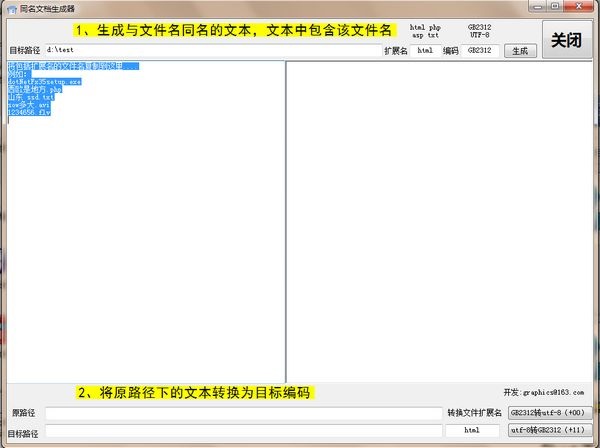This screenshot has width=600, height=448.
Task: Focus the bottom 目标路径 input field
Action: [x=244, y=430]
